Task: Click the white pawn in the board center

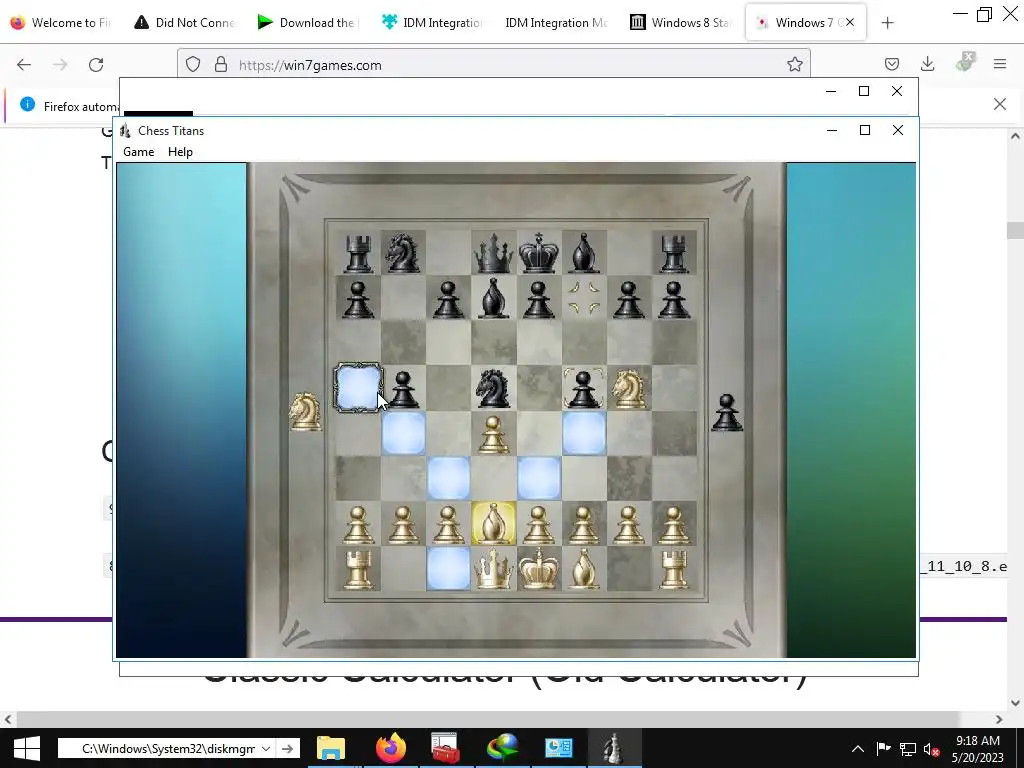Action: coord(494,434)
